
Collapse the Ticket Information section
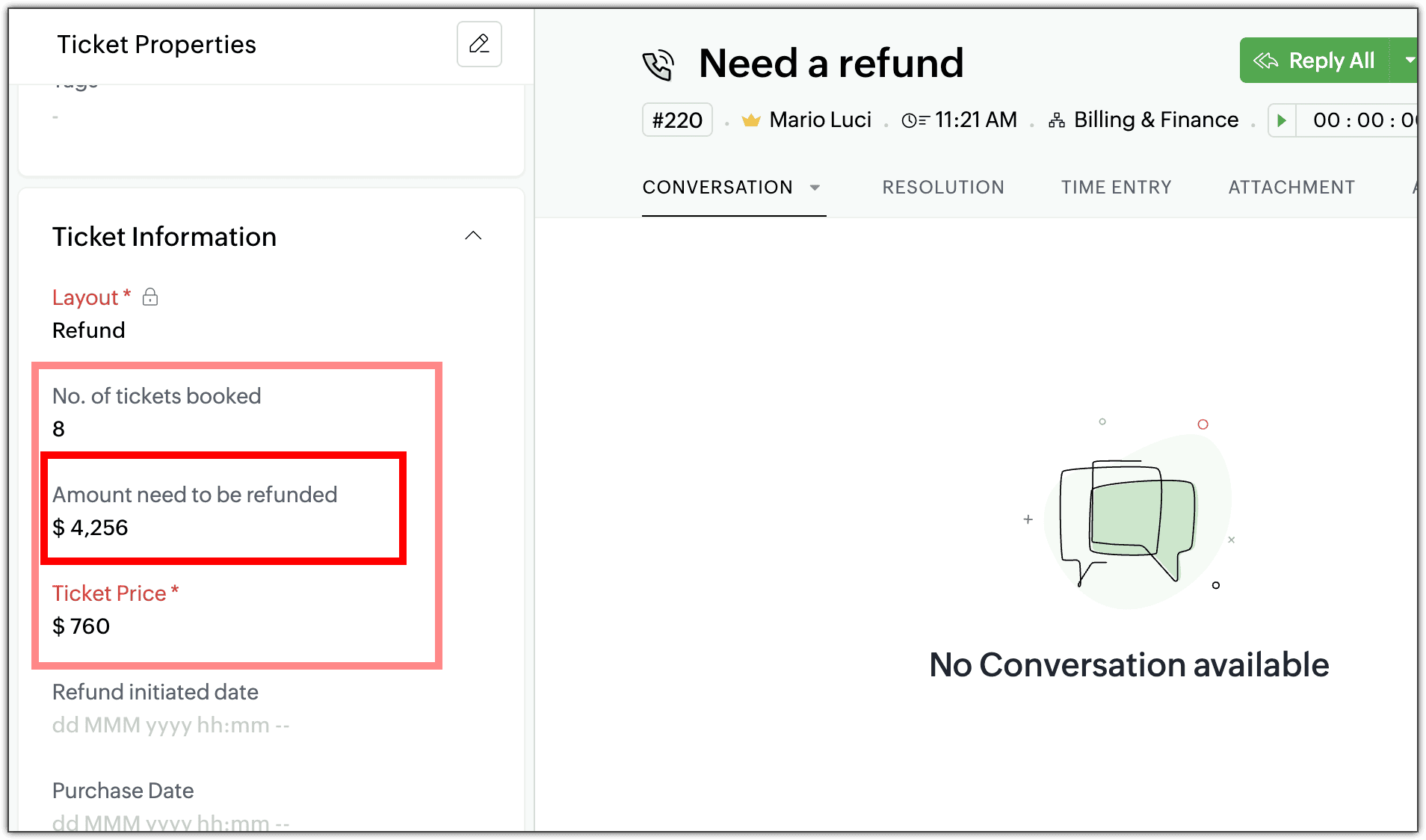473,236
